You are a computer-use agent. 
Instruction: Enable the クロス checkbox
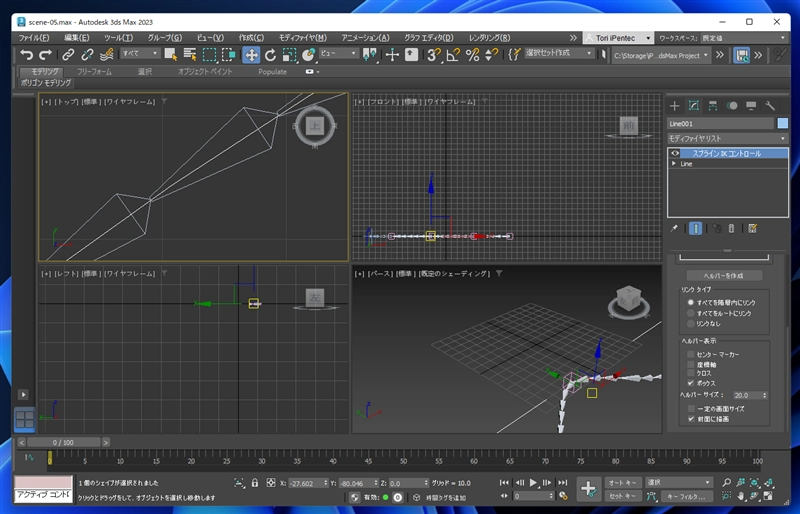691,373
